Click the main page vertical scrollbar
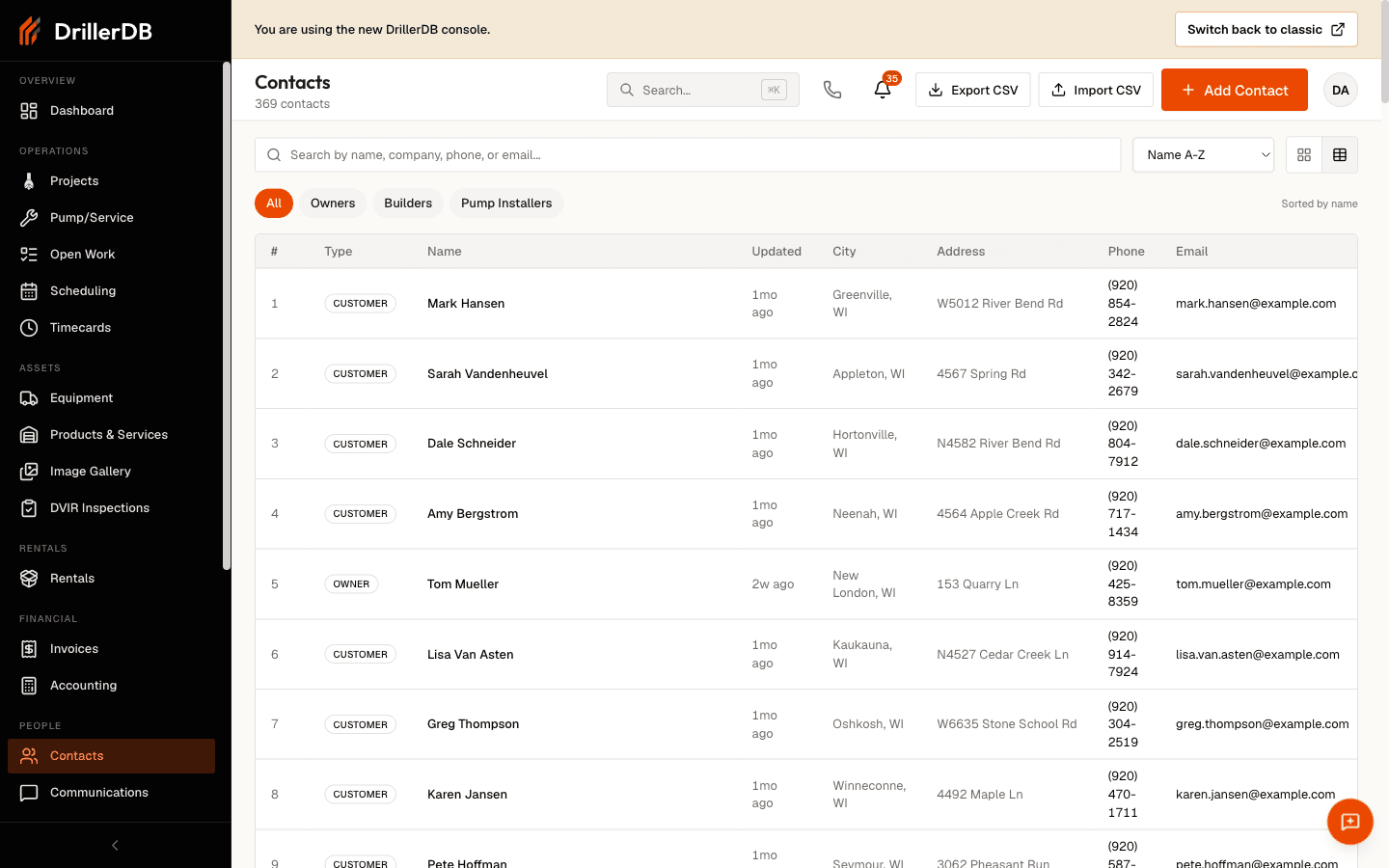1389x868 pixels. (x=1385, y=53)
